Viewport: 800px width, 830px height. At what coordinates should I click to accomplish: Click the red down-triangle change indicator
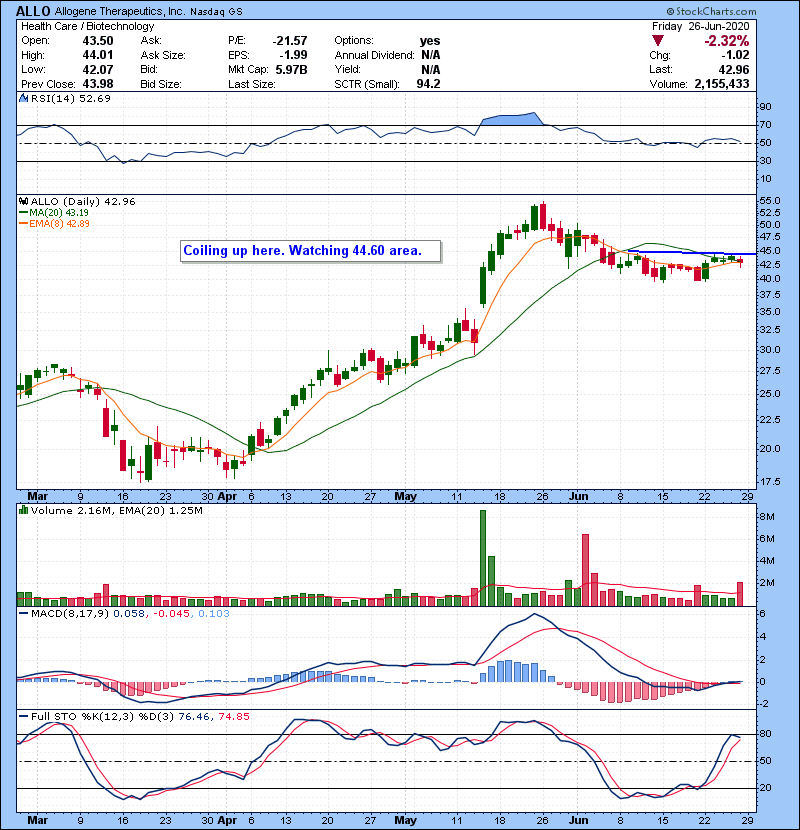658,41
